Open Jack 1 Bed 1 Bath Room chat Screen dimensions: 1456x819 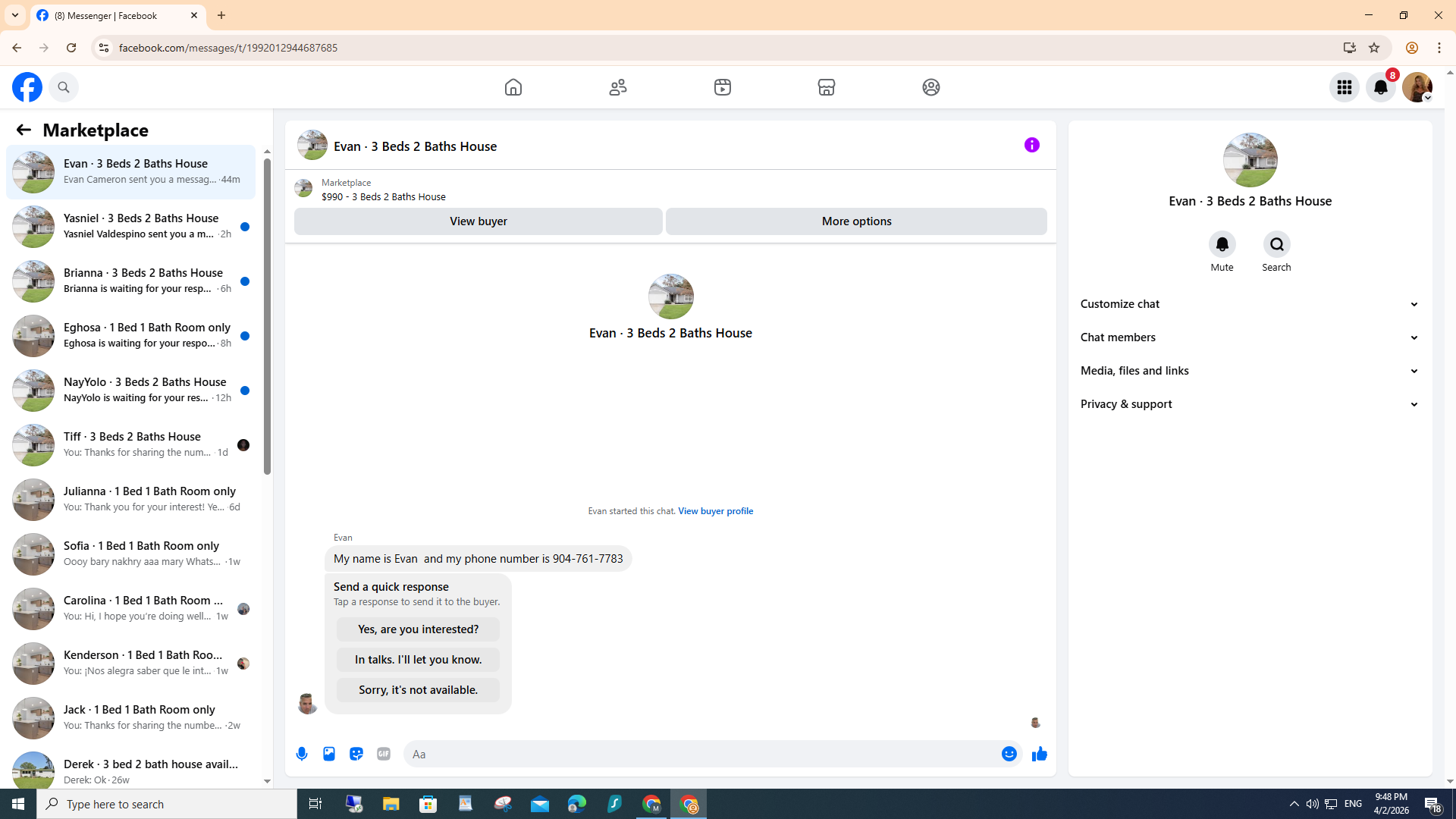coord(131,718)
